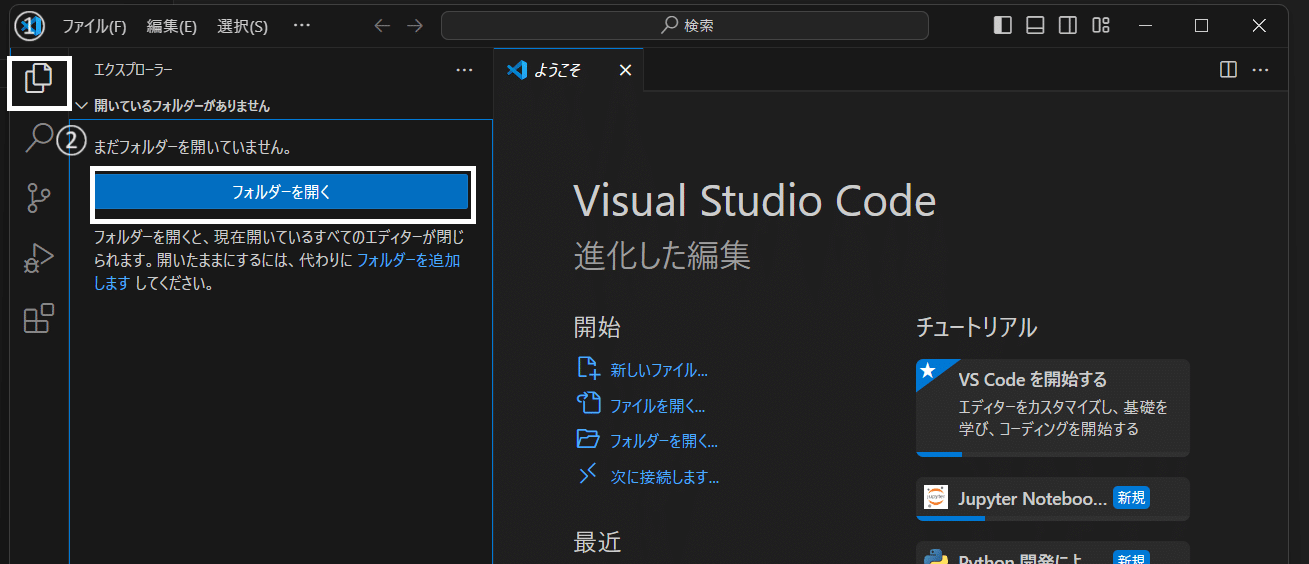Click the 最近 heading
Viewport: 1309px width, 564px height.
coord(597,542)
